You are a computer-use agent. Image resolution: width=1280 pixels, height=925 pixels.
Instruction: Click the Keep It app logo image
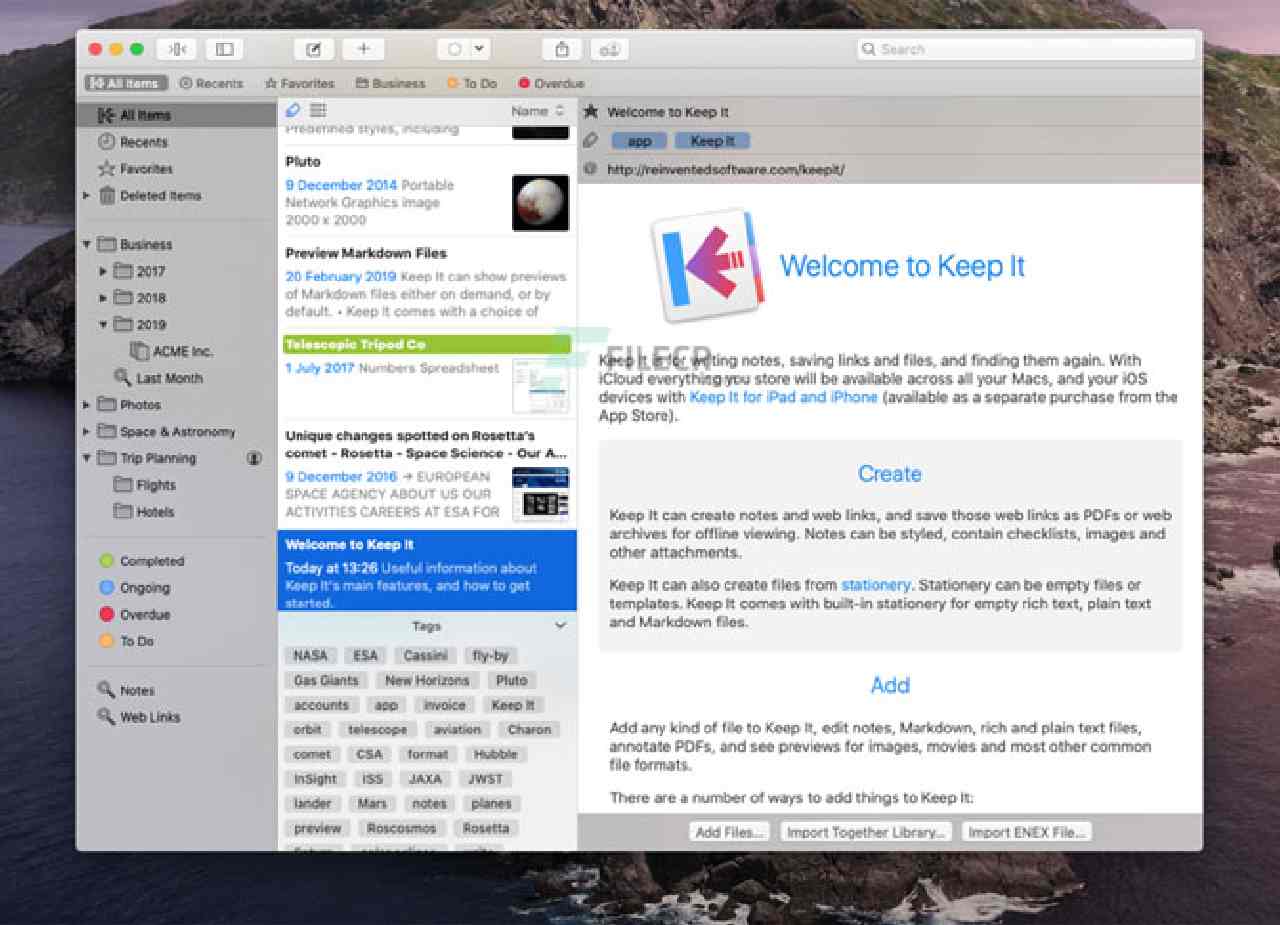coord(708,266)
